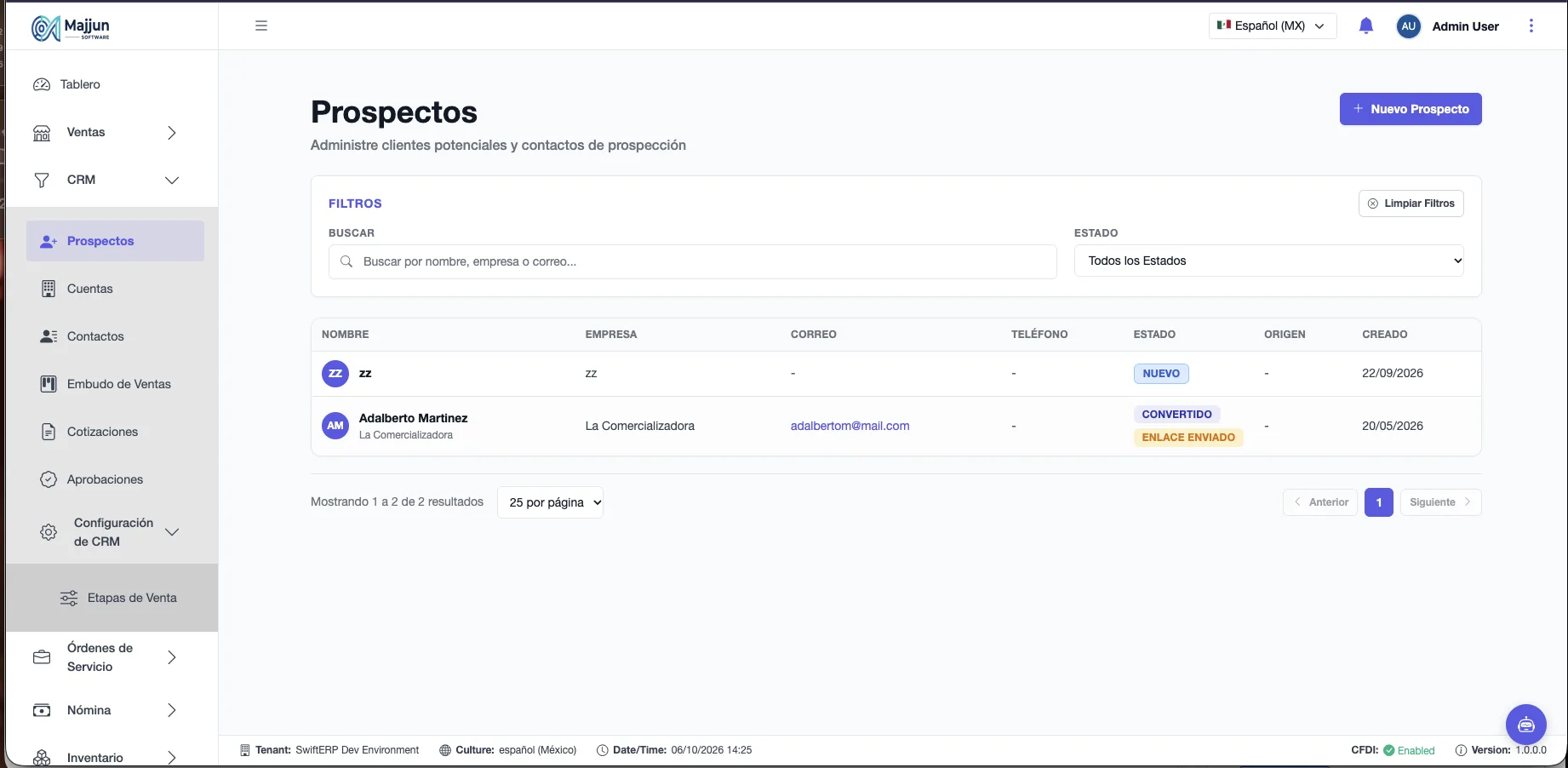Image resolution: width=1568 pixels, height=768 pixels.
Task: Click the Date/Time clock icon in footer
Action: pos(603,750)
